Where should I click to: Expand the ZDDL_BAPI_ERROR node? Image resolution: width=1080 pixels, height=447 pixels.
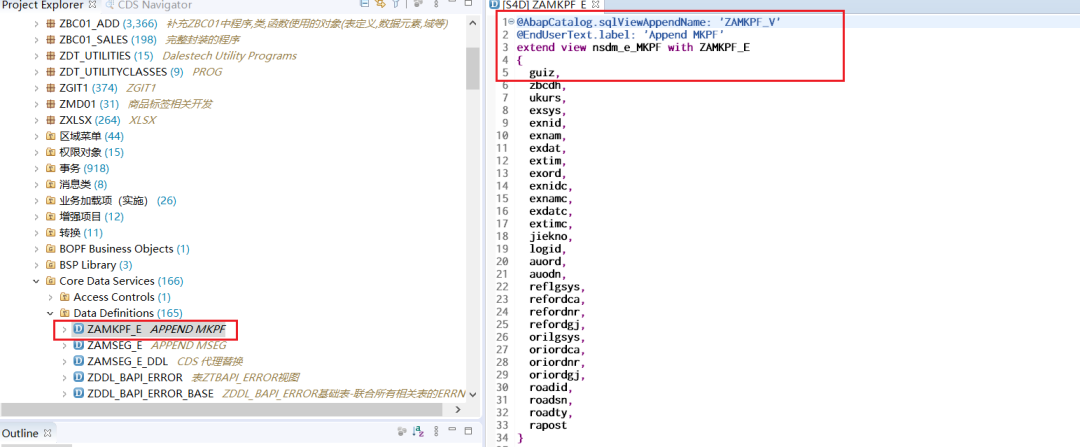tap(64, 377)
